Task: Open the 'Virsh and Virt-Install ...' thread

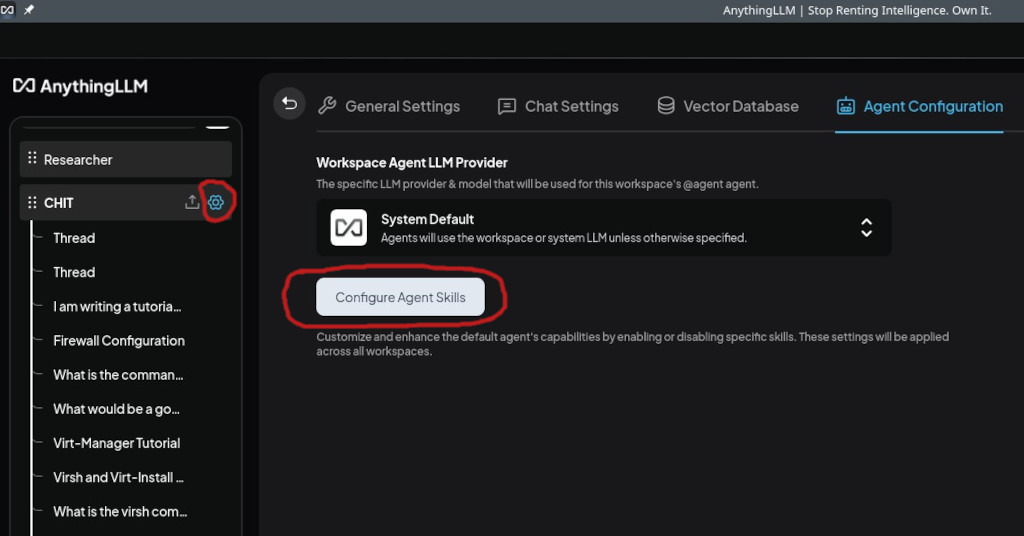Action: [118, 477]
